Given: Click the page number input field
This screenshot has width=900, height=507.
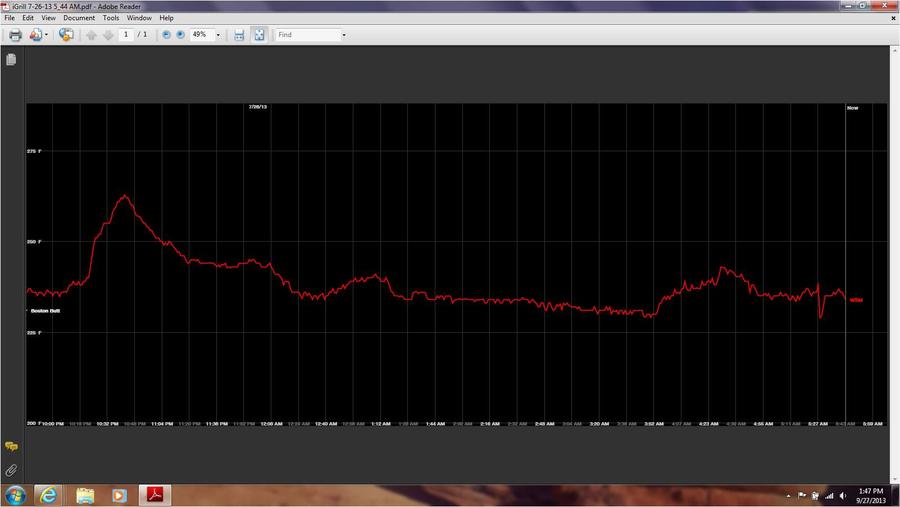Looking at the screenshot, I should point(126,35).
